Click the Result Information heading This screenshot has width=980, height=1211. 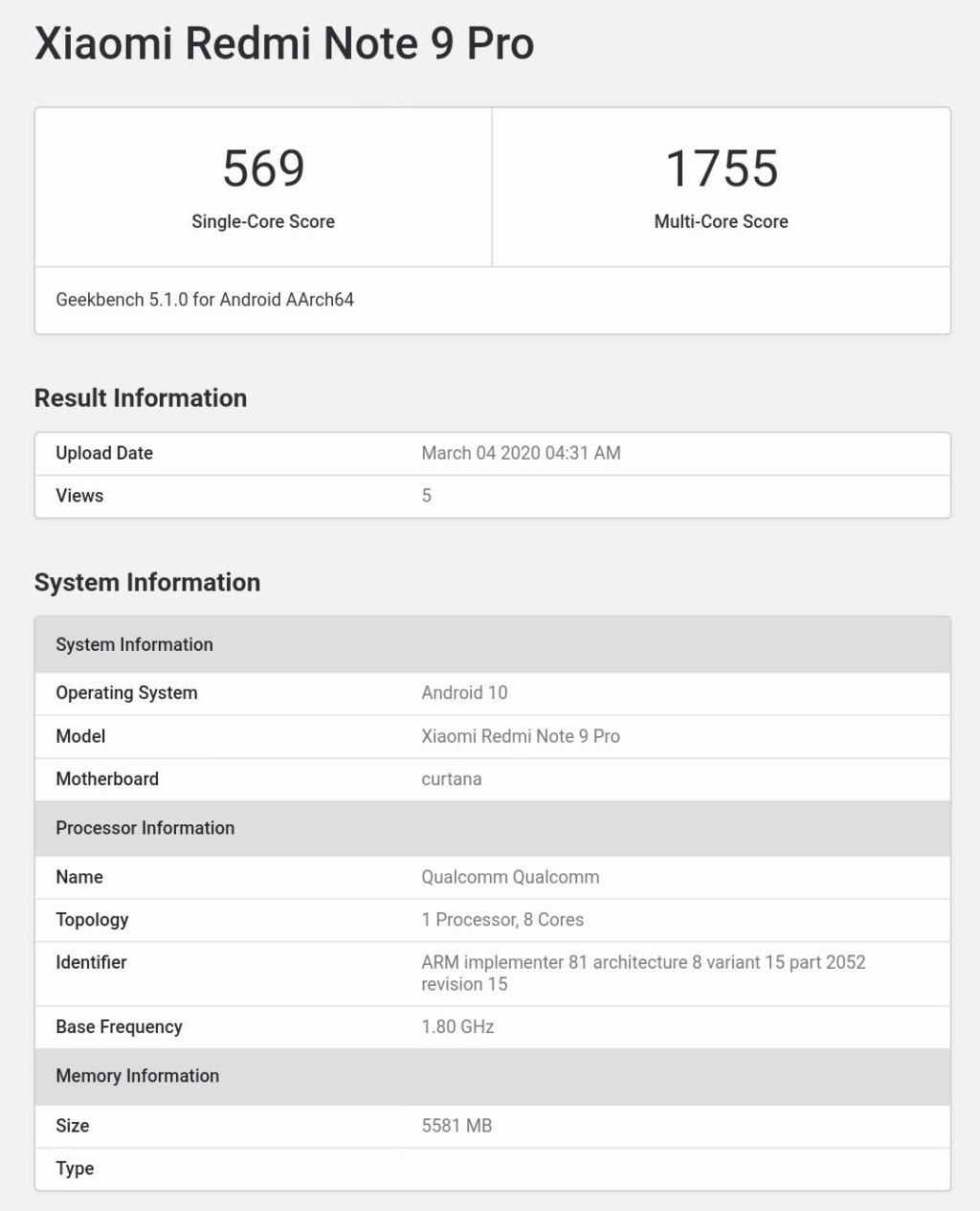(x=141, y=397)
